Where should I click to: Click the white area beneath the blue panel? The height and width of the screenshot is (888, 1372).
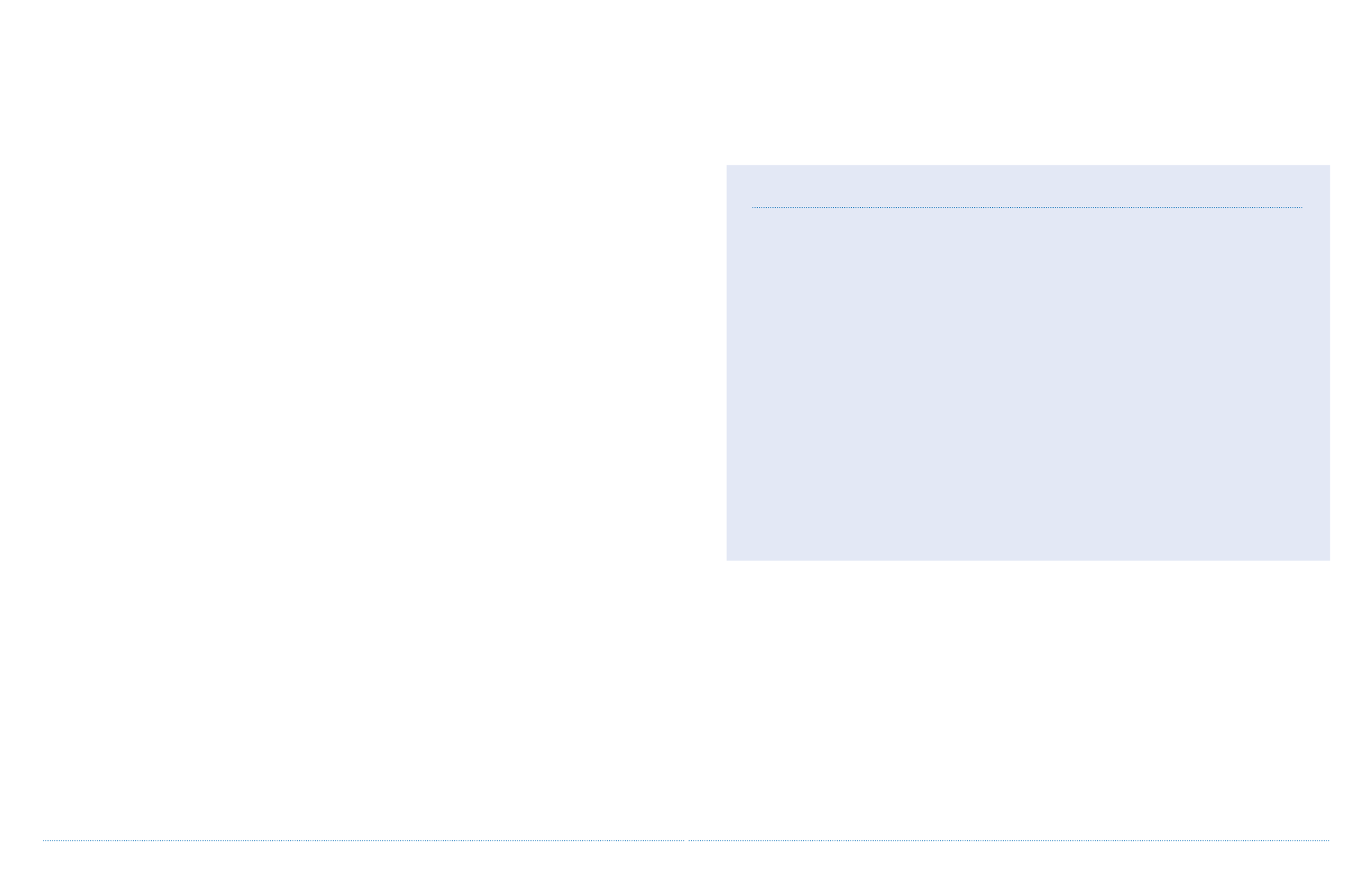[x=1027, y=698]
